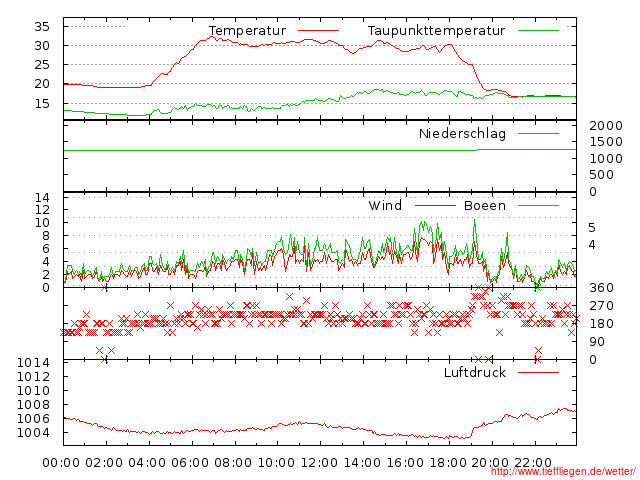Select the Temperatur legend label
This screenshot has width=640, height=480.
(x=247, y=31)
